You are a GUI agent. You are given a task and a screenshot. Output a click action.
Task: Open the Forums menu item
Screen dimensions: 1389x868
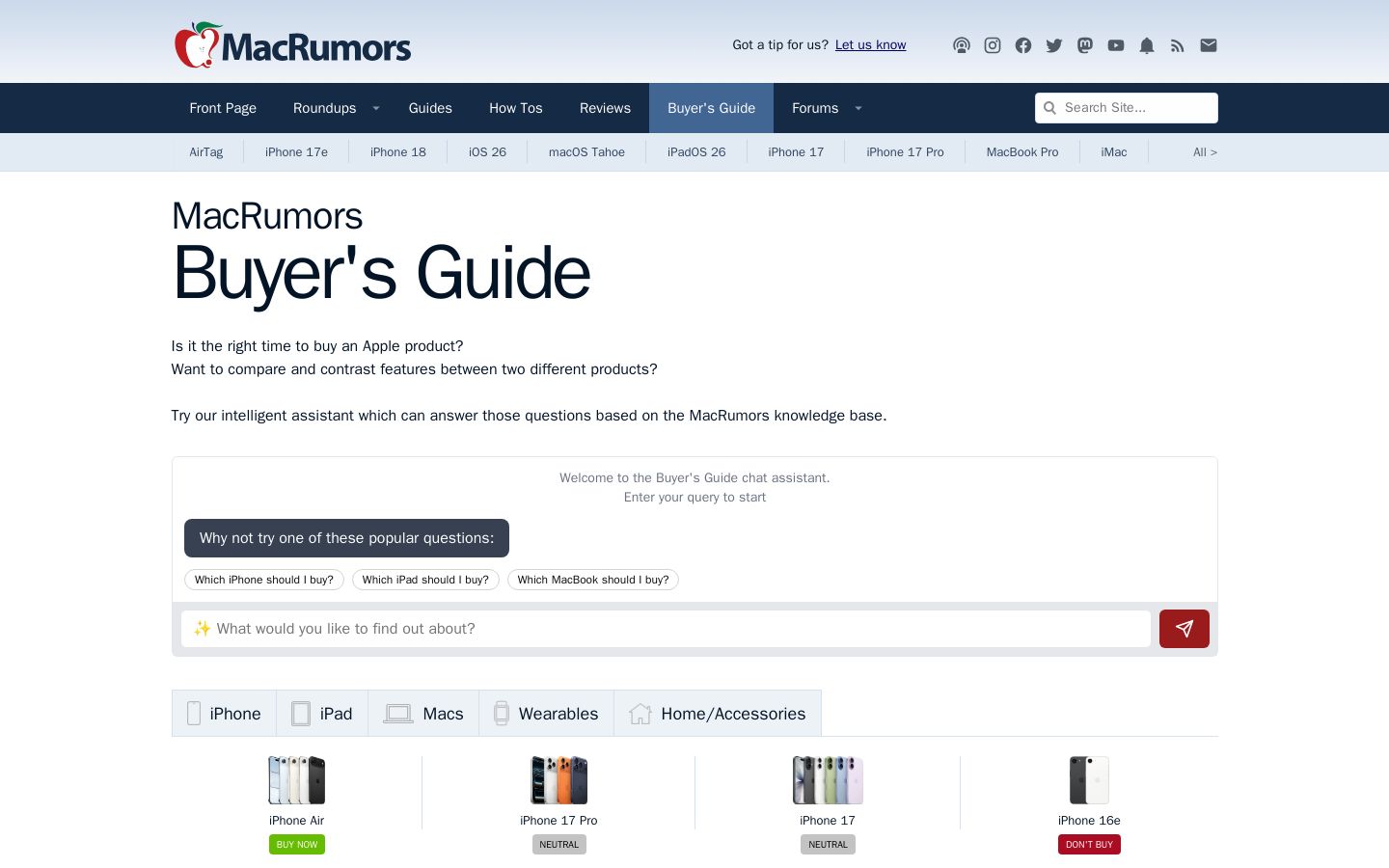click(x=815, y=108)
